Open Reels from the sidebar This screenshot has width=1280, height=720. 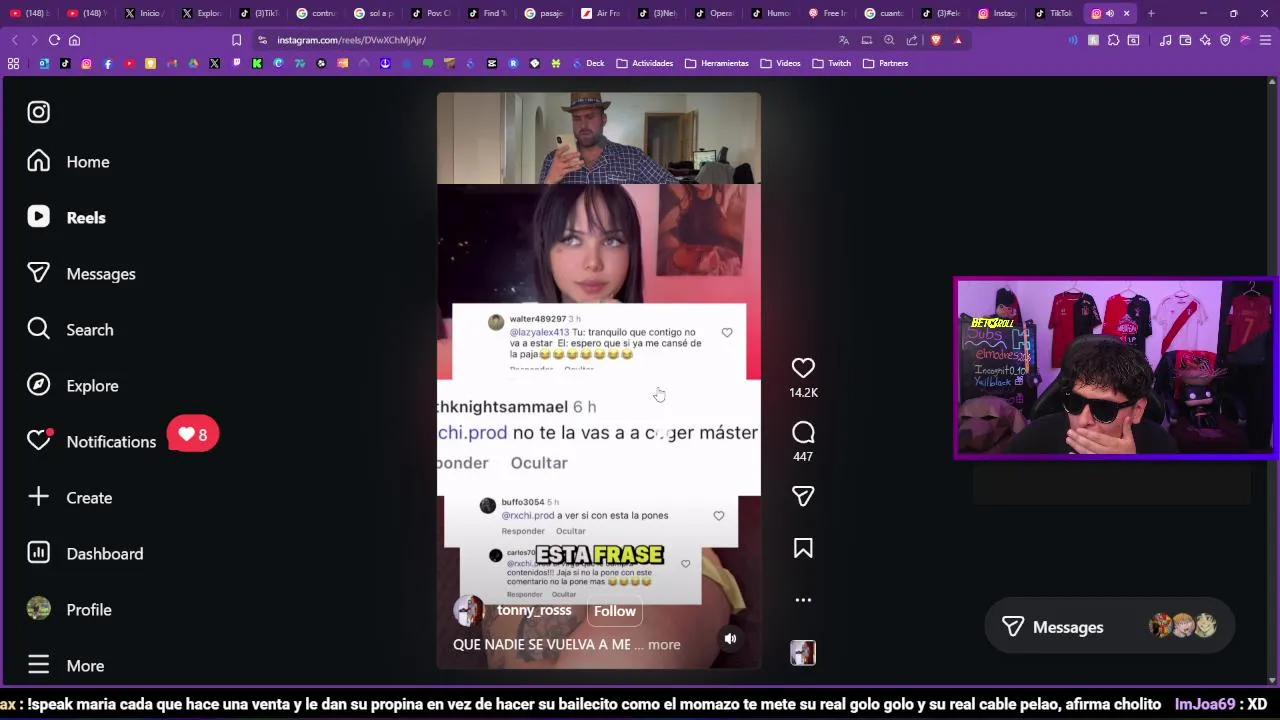66,218
